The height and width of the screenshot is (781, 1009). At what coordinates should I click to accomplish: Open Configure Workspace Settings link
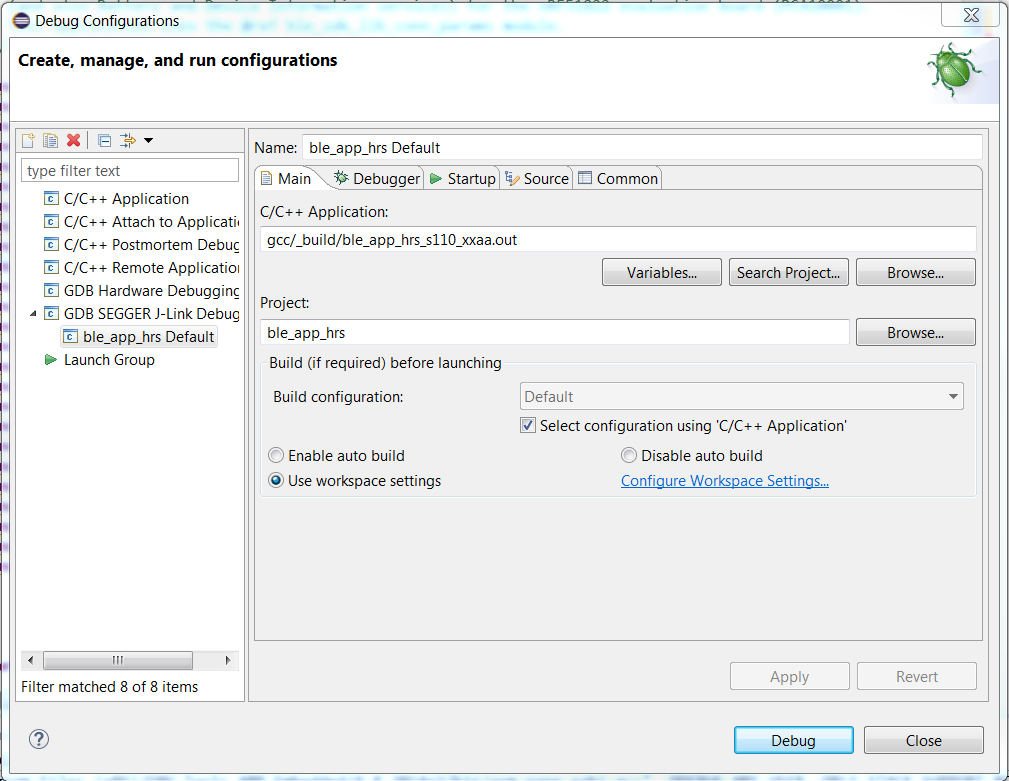(x=725, y=481)
